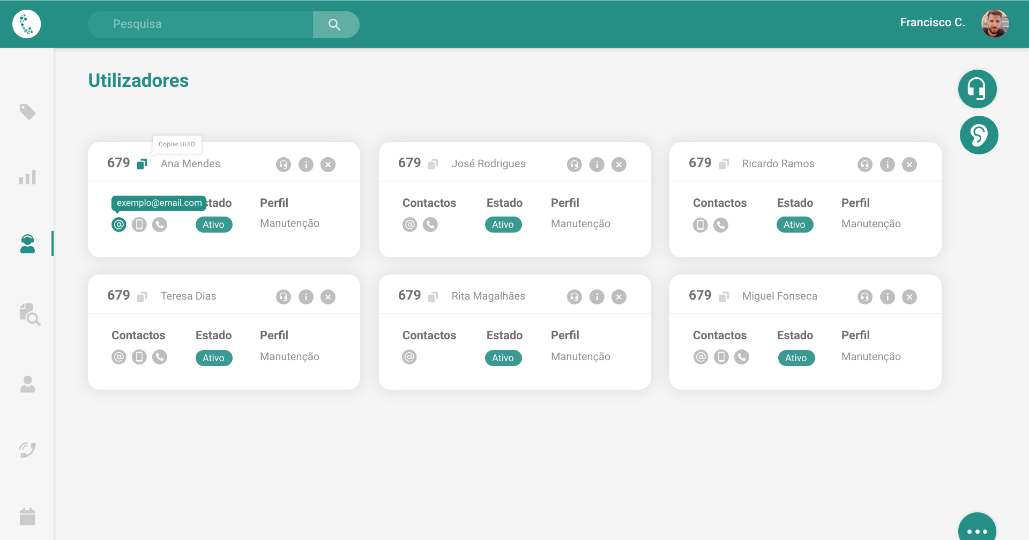Expand the three-dots floating action button
The image size is (1029, 540).
tap(977, 530)
